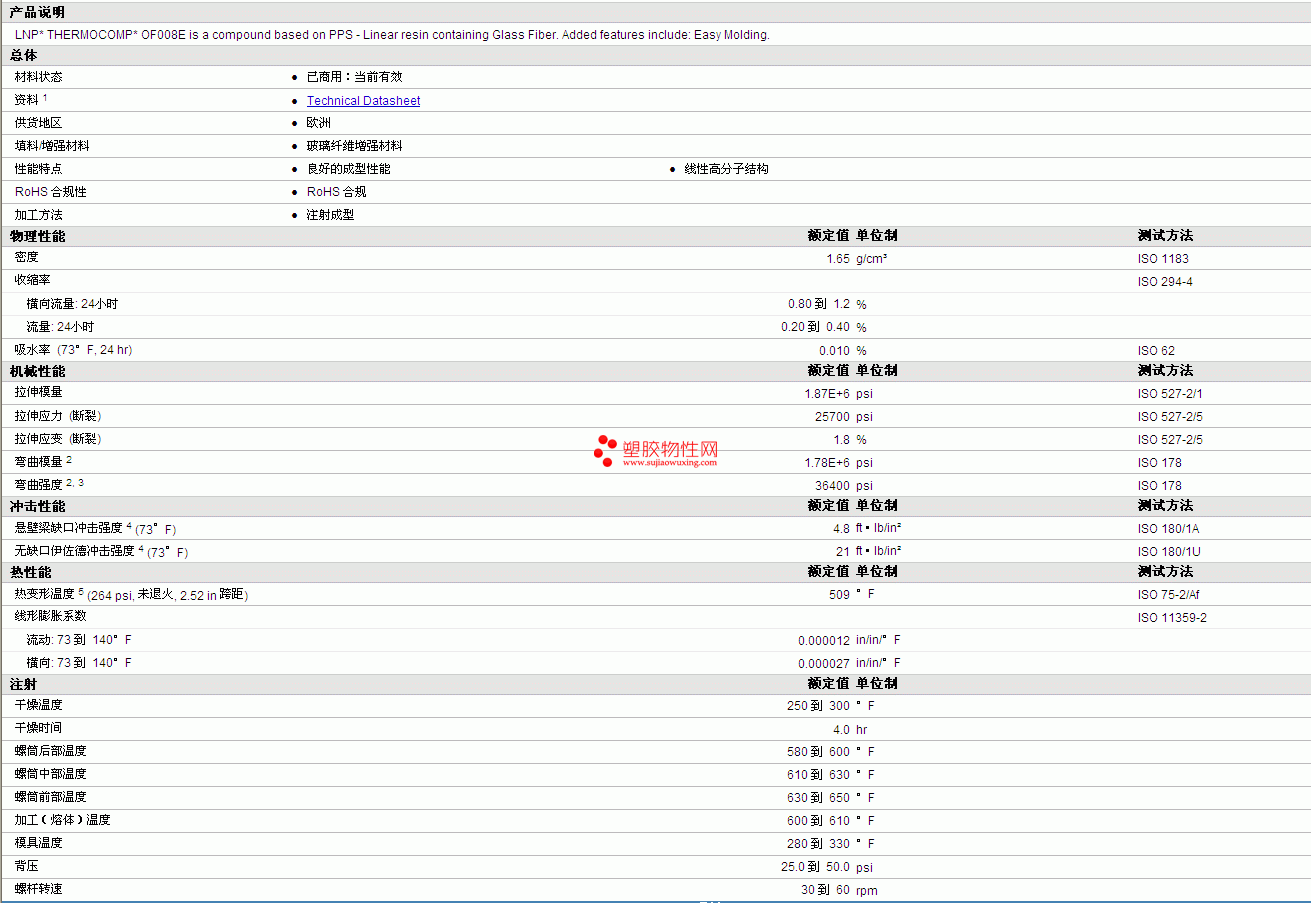This screenshot has width=1311, height=903.
Task: Click tensile stress value 25700
Action: pos(832,417)
